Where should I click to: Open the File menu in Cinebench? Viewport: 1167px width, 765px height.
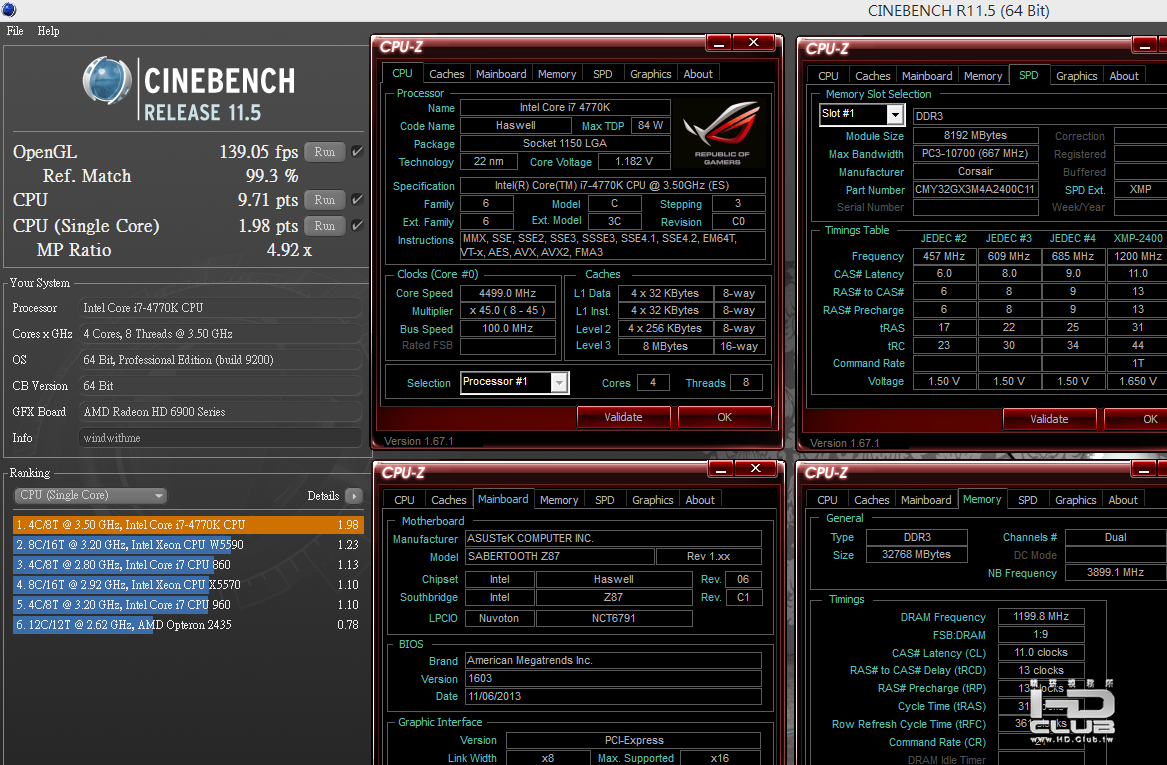[x=15, y=31]
